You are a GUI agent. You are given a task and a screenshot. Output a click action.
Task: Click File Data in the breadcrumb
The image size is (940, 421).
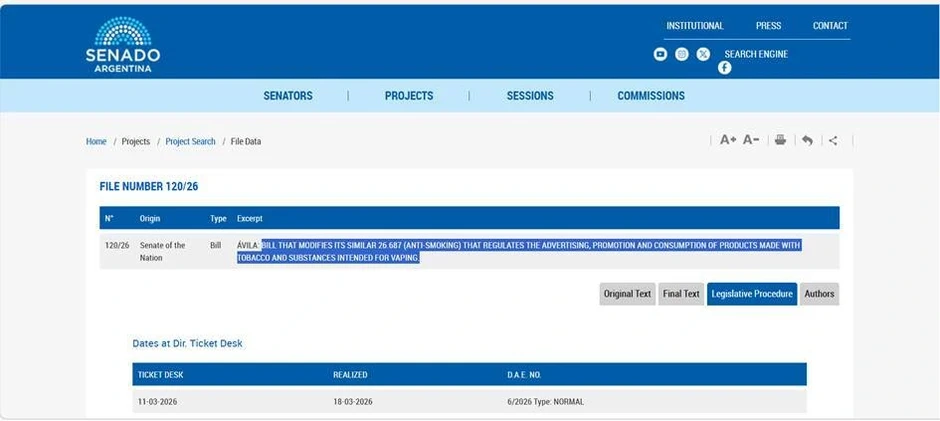pos(246,142)
